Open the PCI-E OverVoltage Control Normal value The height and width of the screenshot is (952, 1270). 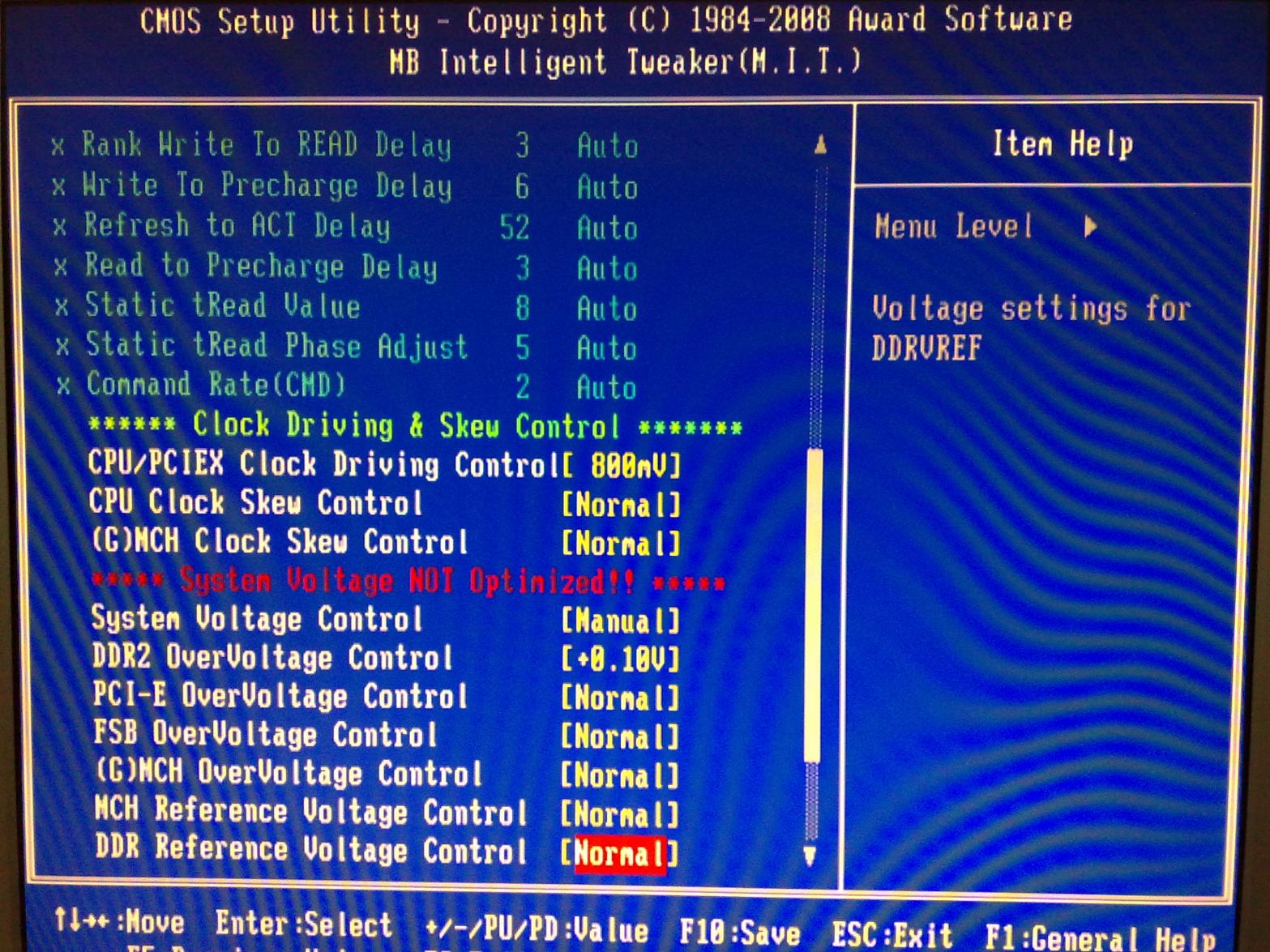click(622, 698)
